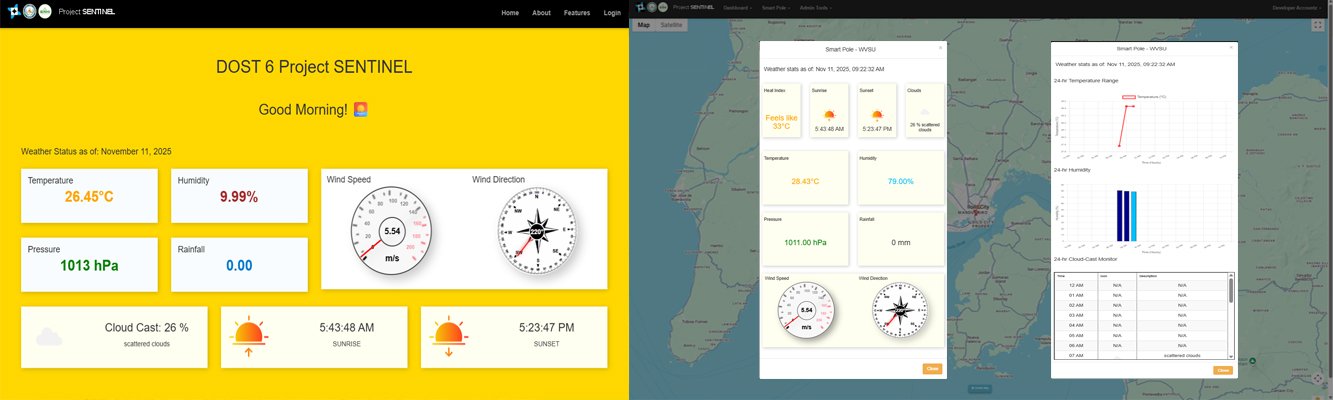Open the Admin Tools dropdown
The height and width of the screenshot is (400, 1333).
(x=817, y=8)
